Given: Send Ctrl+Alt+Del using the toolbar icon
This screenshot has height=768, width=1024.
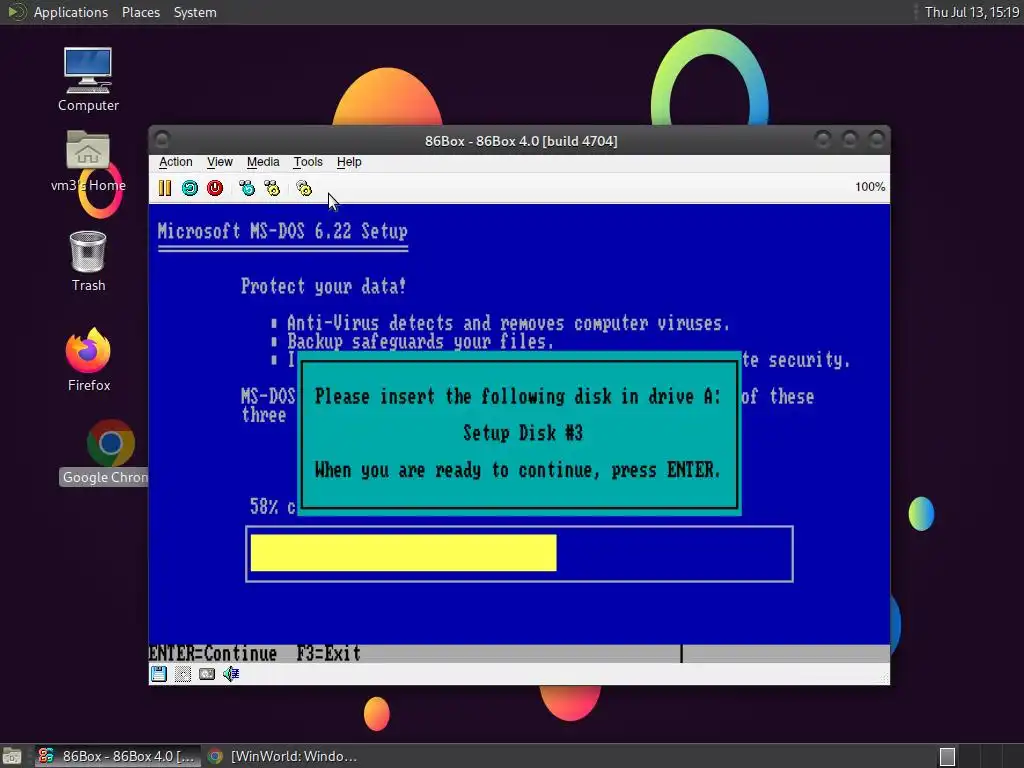Looking at the screenshot, I should tap(247, 188).
